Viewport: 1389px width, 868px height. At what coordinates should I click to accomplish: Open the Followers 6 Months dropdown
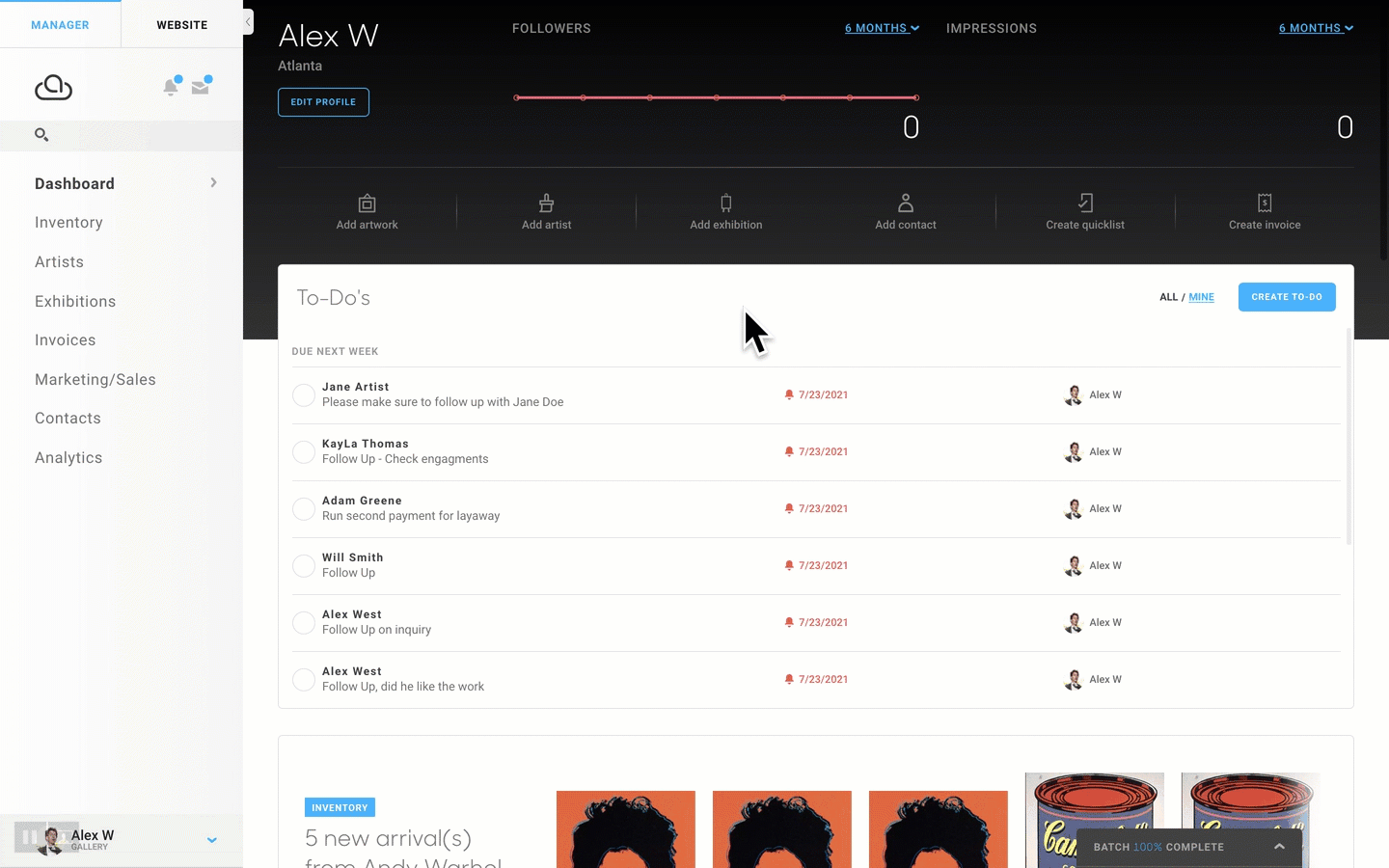click(882, 28)
